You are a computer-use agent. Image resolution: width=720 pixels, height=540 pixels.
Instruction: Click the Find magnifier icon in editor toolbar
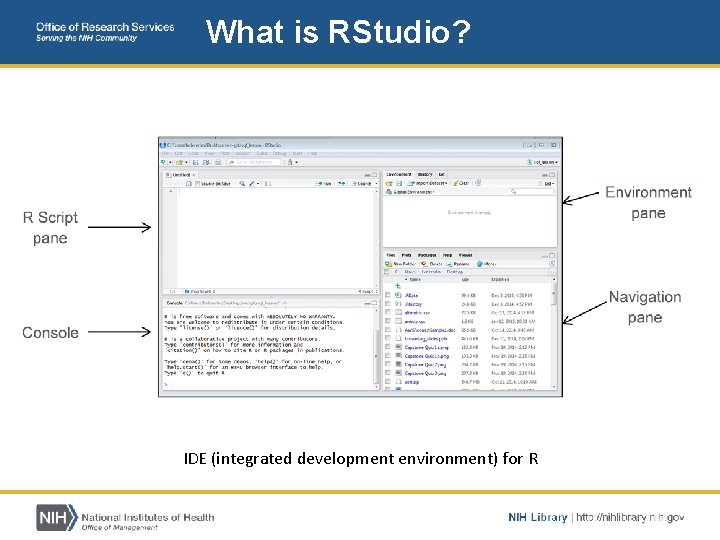tap(242, 184)
